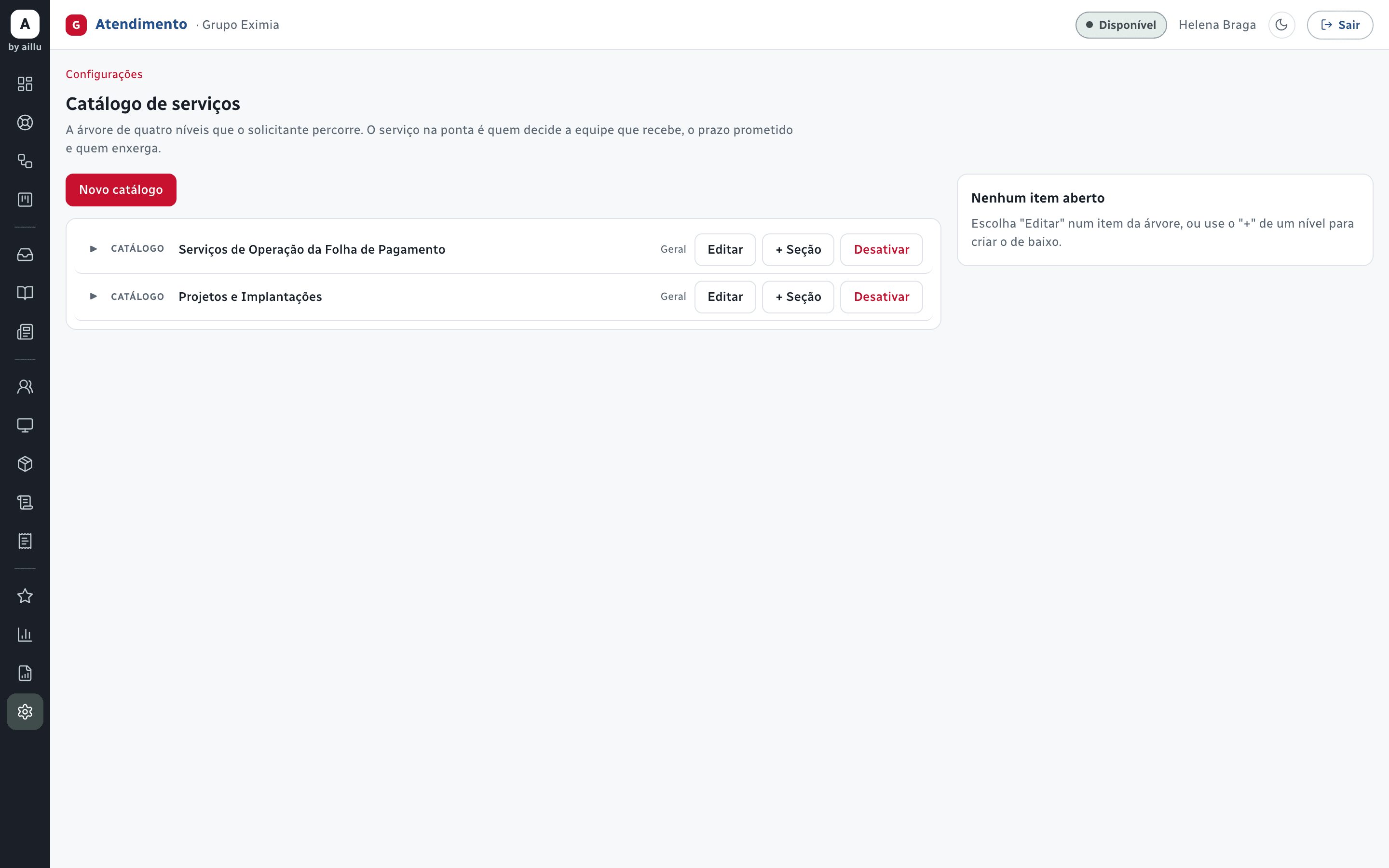Open the package box icon in sidebar

click(x=25, y=463)
